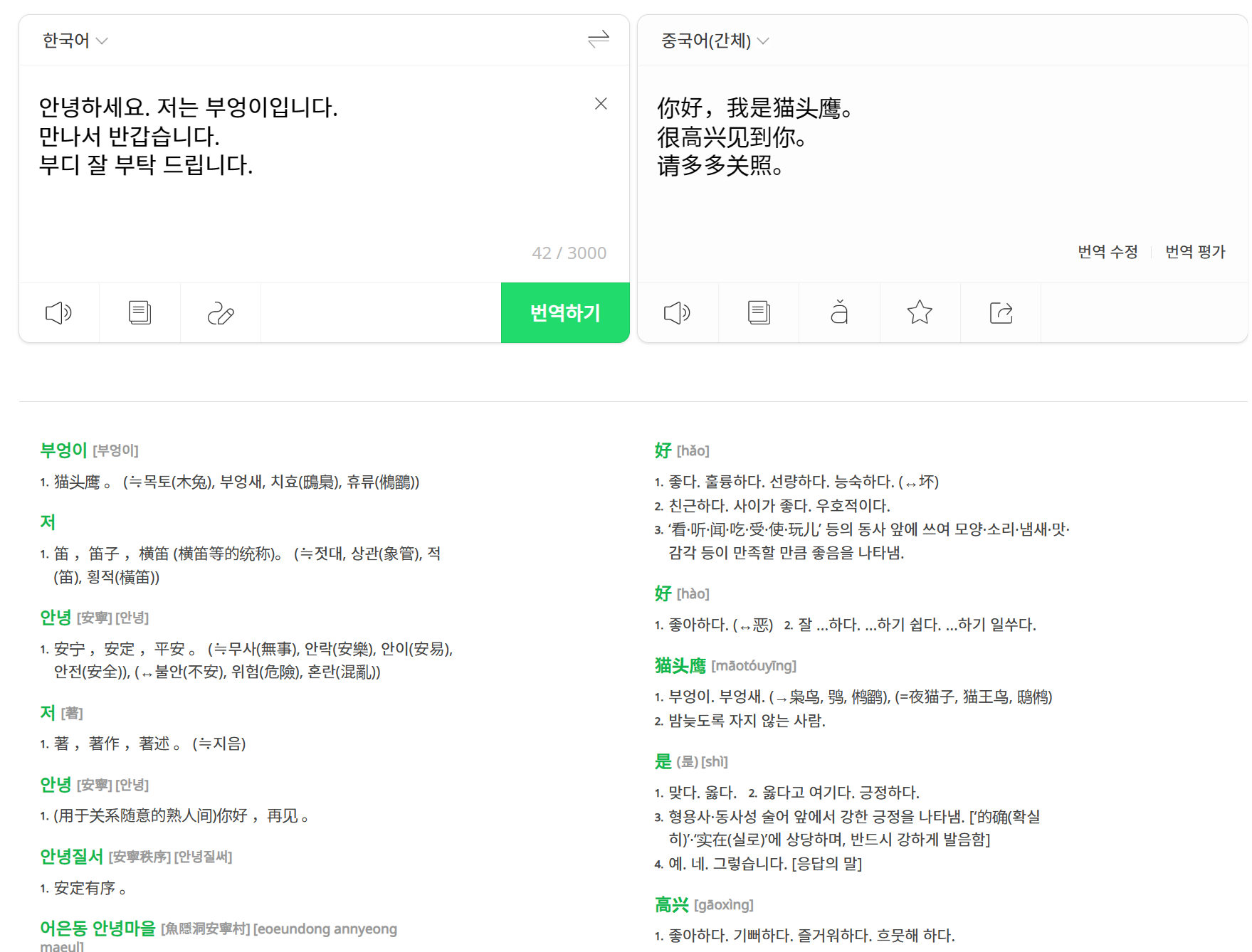Open dictionary entry 어은동 안녕마을
The height and width of the screenshot is (952, 1252).
point(98,928)
